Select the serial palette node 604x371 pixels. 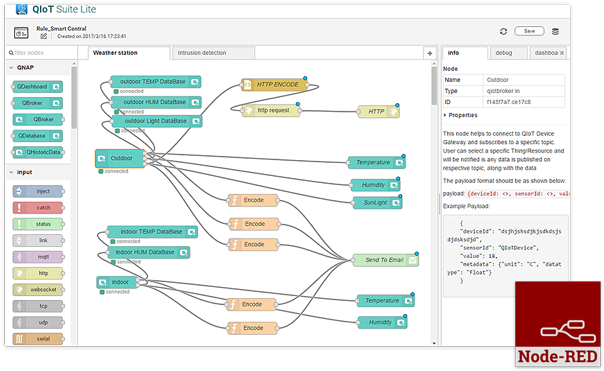(x=38, y=339)
